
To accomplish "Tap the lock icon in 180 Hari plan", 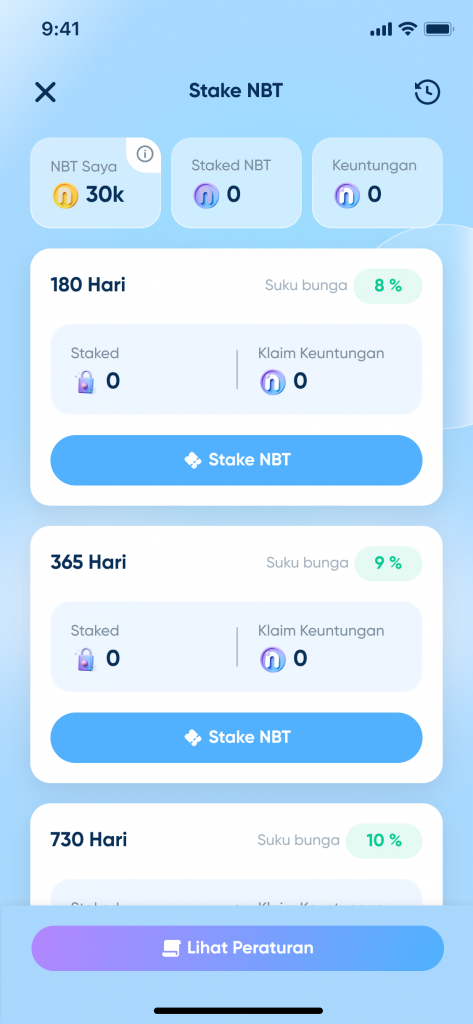I will tap(86, 381).
